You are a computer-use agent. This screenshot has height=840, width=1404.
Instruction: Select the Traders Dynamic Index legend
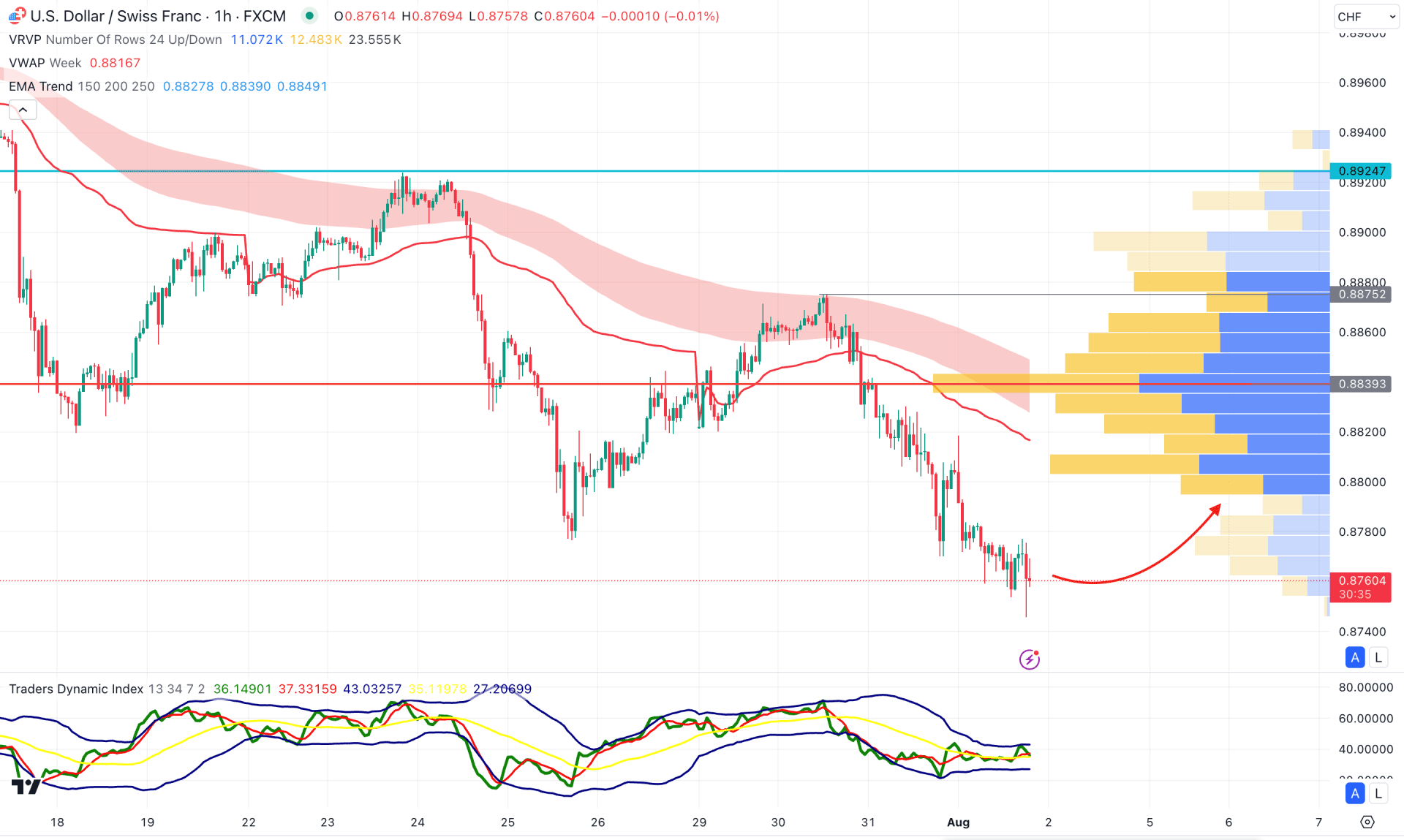(x=76, y=689)
